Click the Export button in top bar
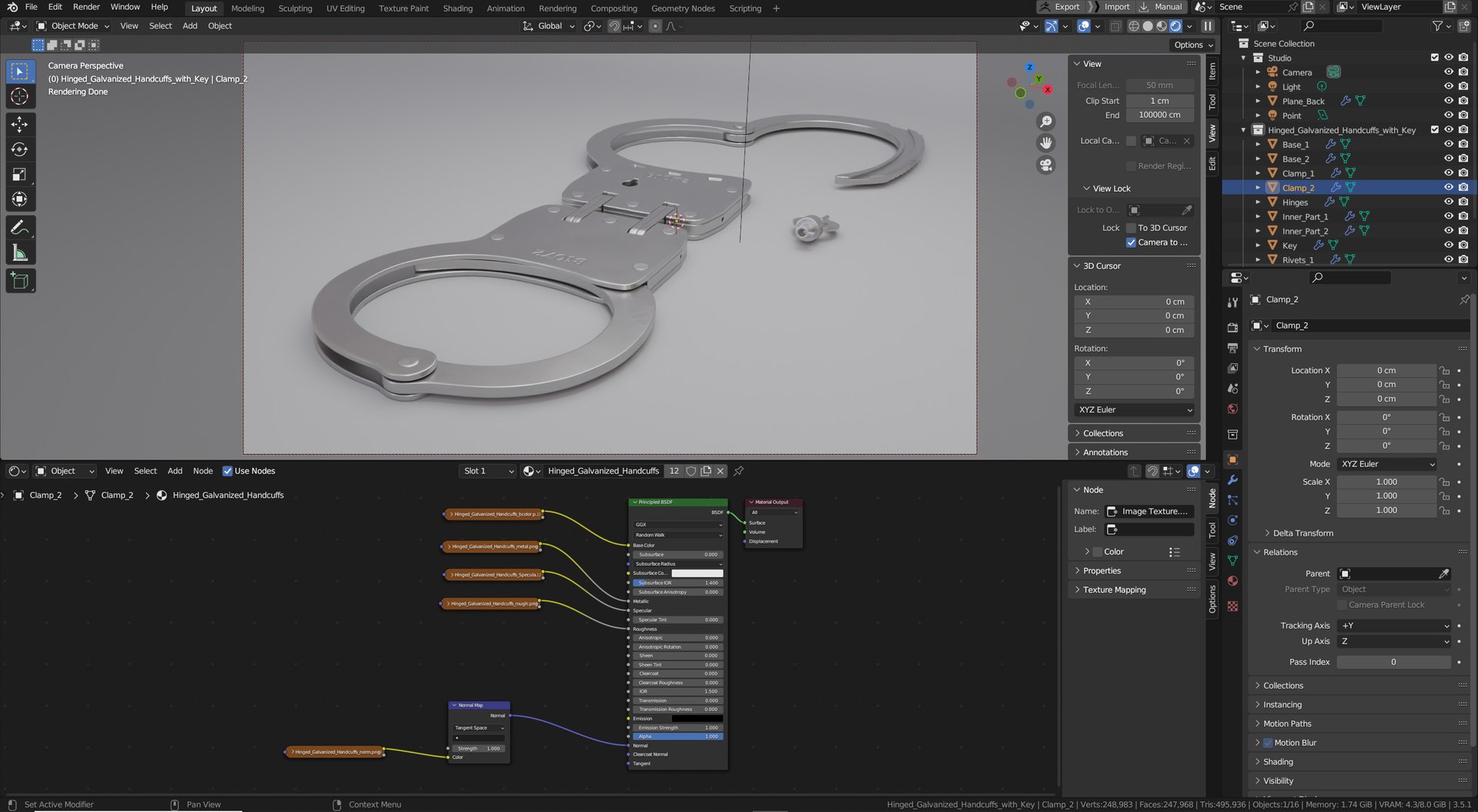 pos(1066,7)
